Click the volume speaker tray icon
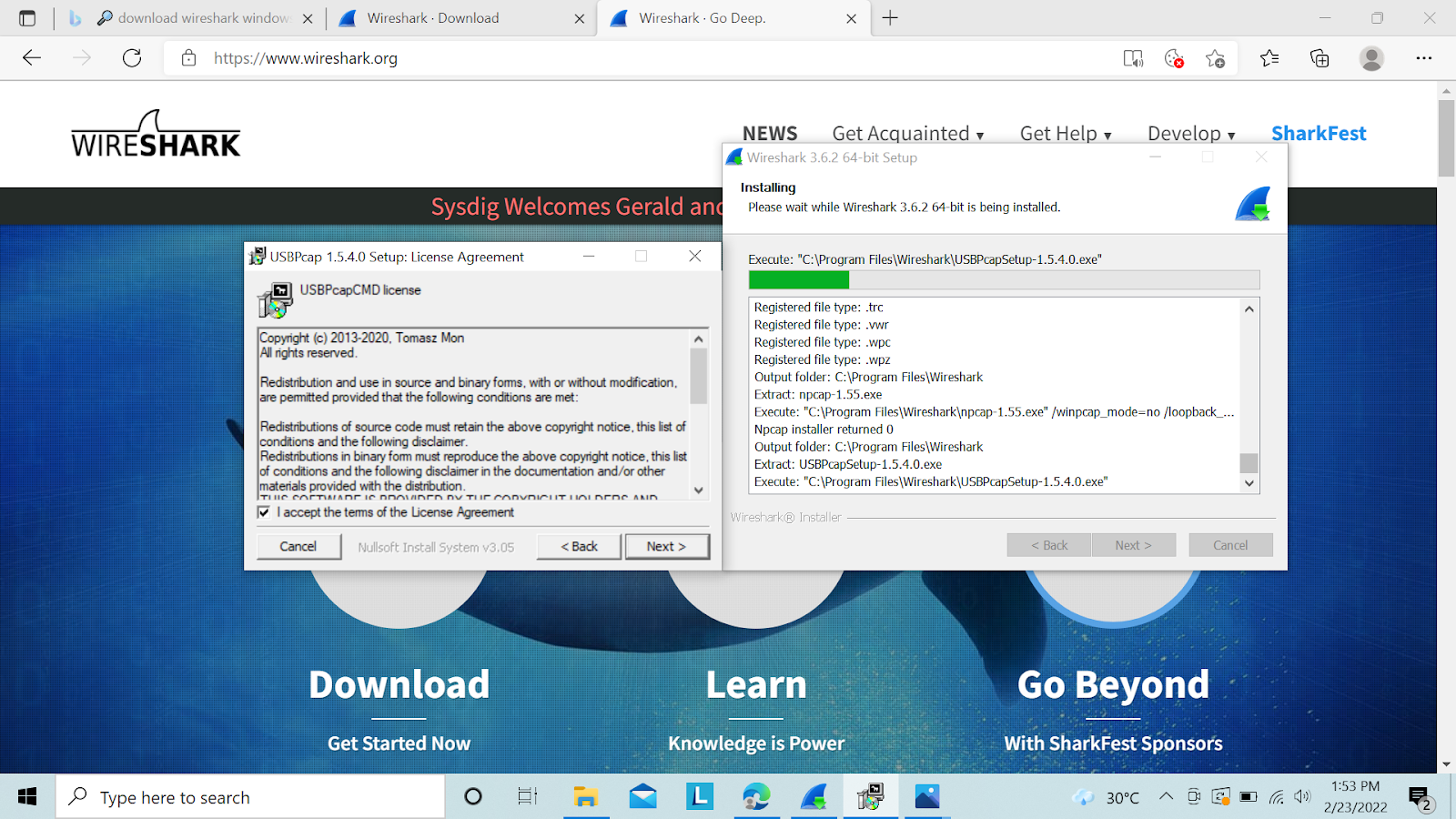The height and width of the screenshot is (819, 1456). click(x=1303, y=797)
